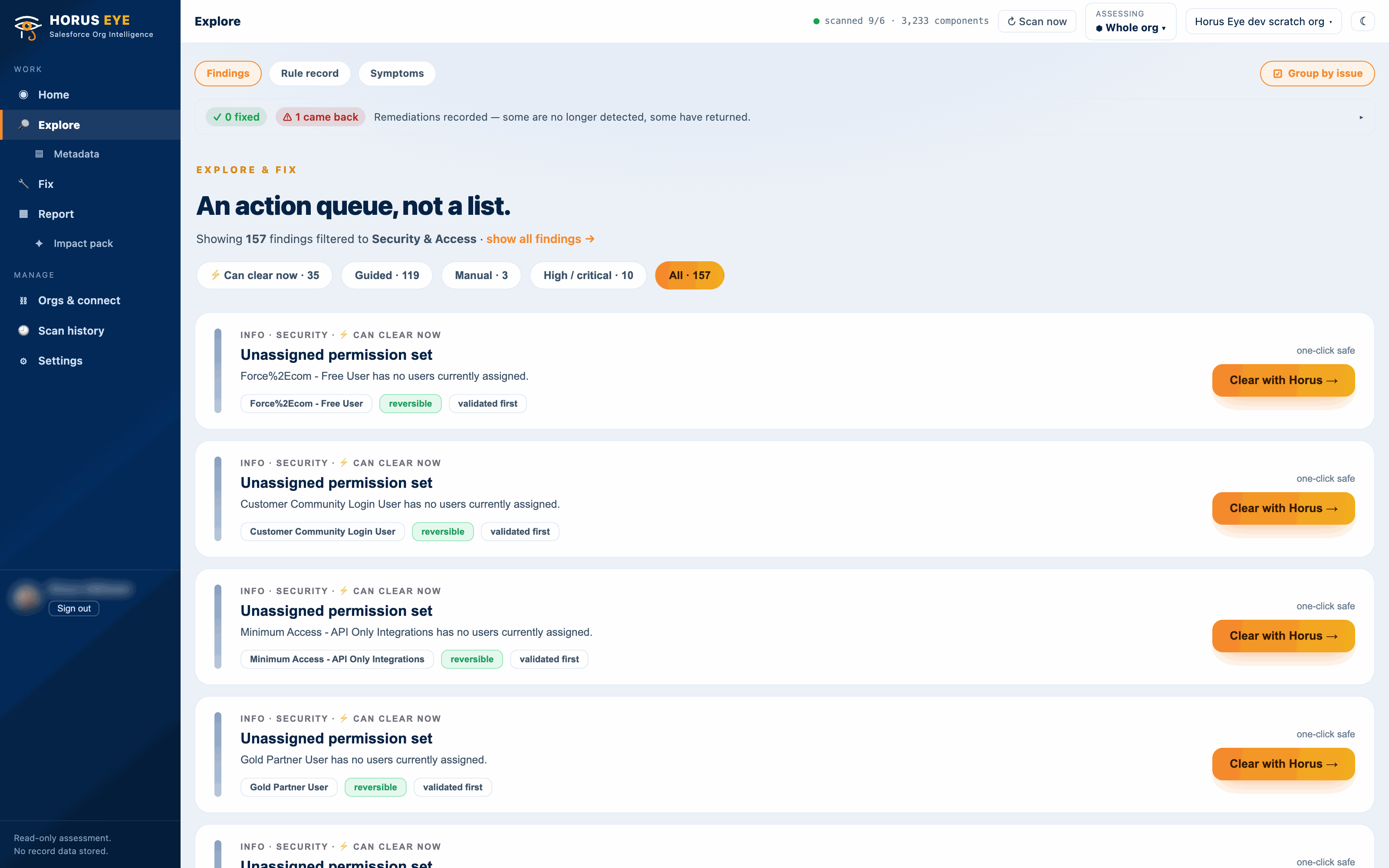This screenshot has height=868, width=1389.
Task: Open Orgs & connect
Action: pyautogui.click(x=90, y=301)
